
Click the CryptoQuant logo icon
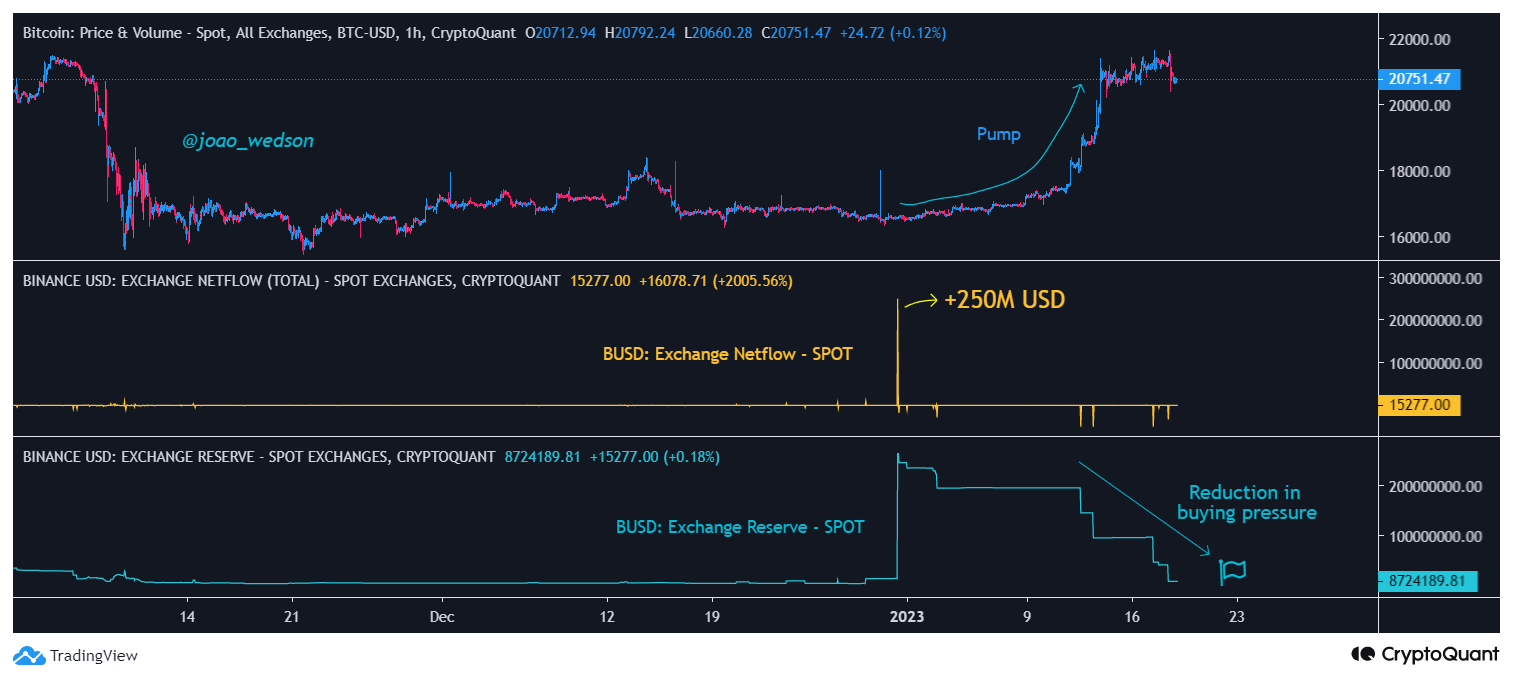(x=1362, y=655)
